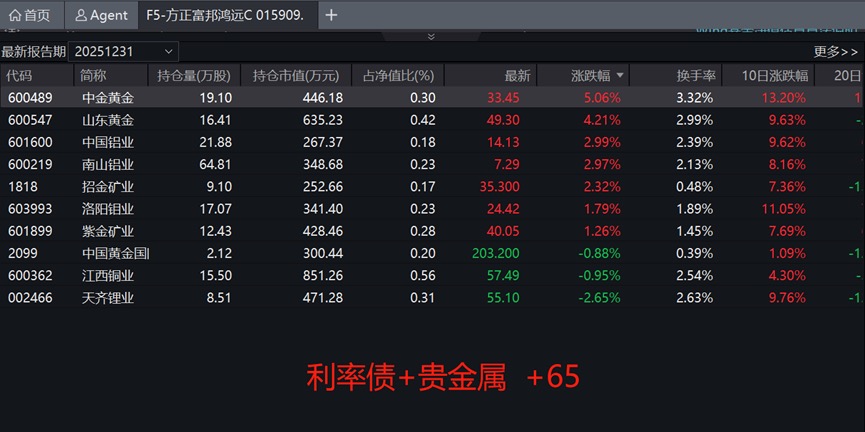Sort by 持仓市值(万元) column header
This screenshot has width=865, height=432.
point(296,76)
